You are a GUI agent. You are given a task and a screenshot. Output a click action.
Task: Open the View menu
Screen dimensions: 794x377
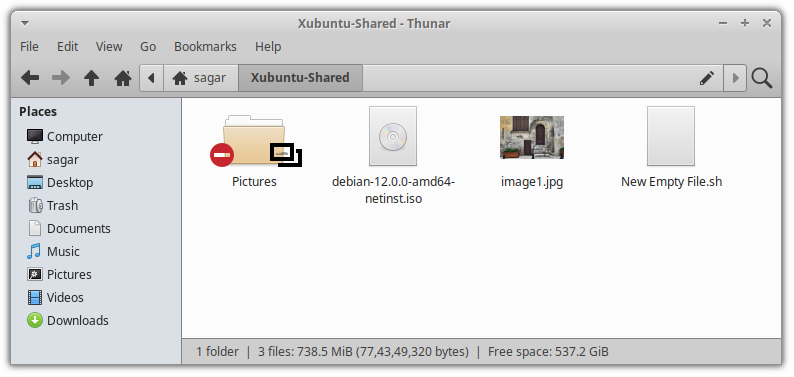coord(109,47)
